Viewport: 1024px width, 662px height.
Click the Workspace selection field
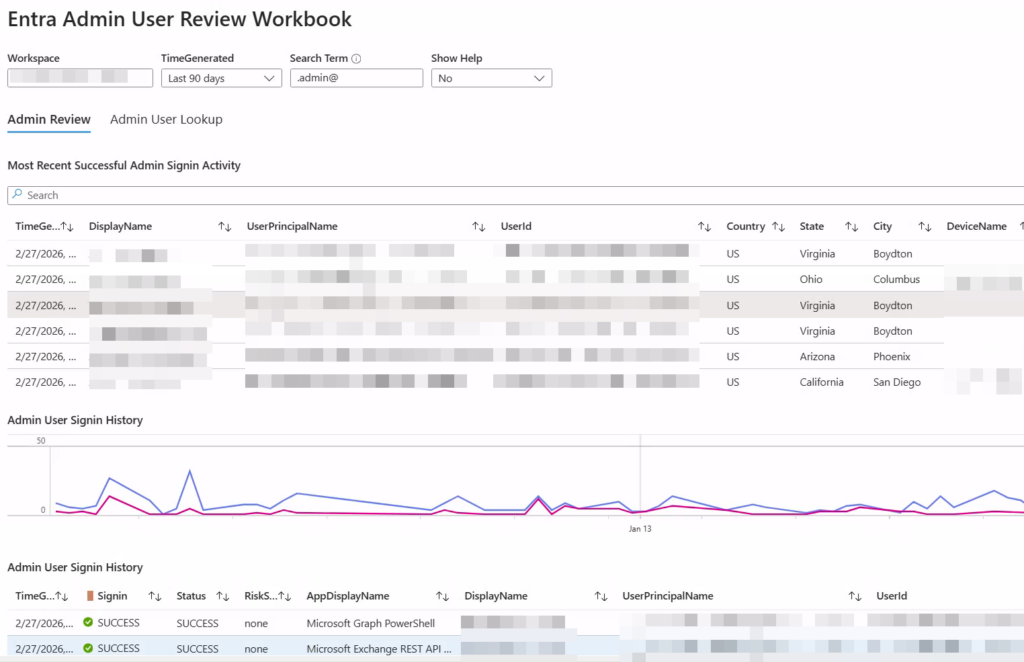tap(80, 78)
